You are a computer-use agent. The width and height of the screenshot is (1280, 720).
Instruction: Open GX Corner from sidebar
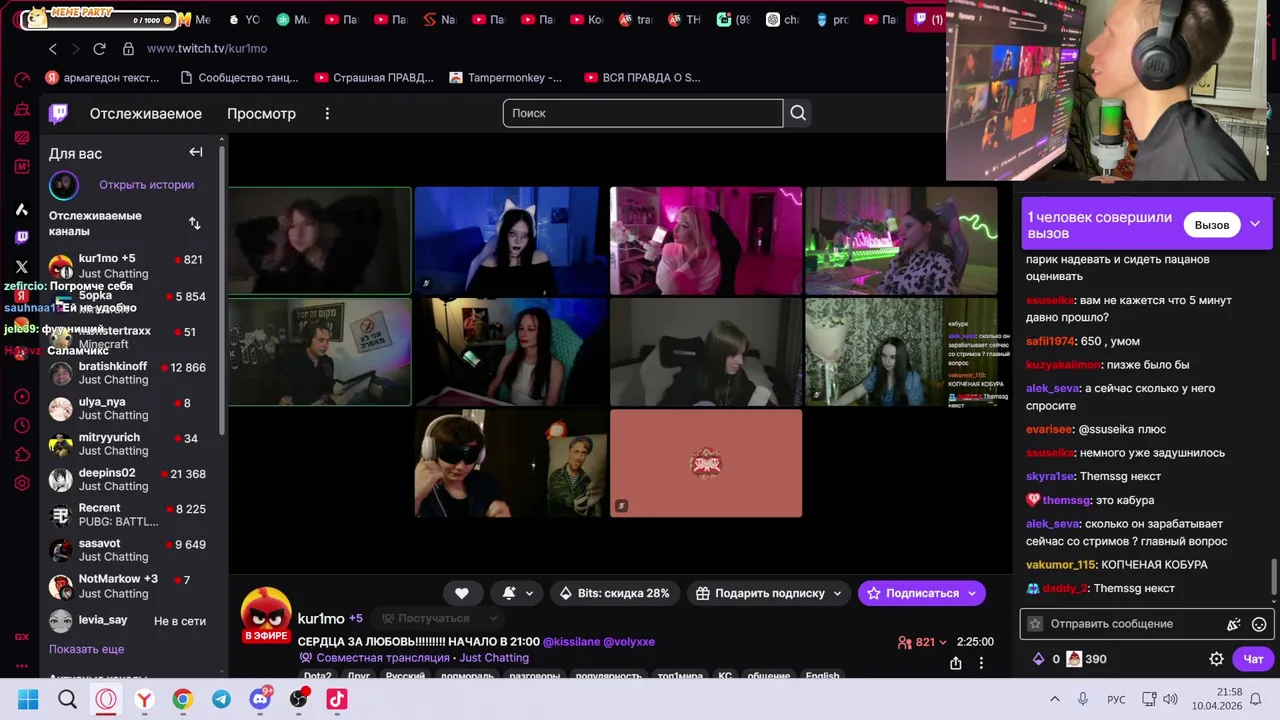(x=22, y=636)
